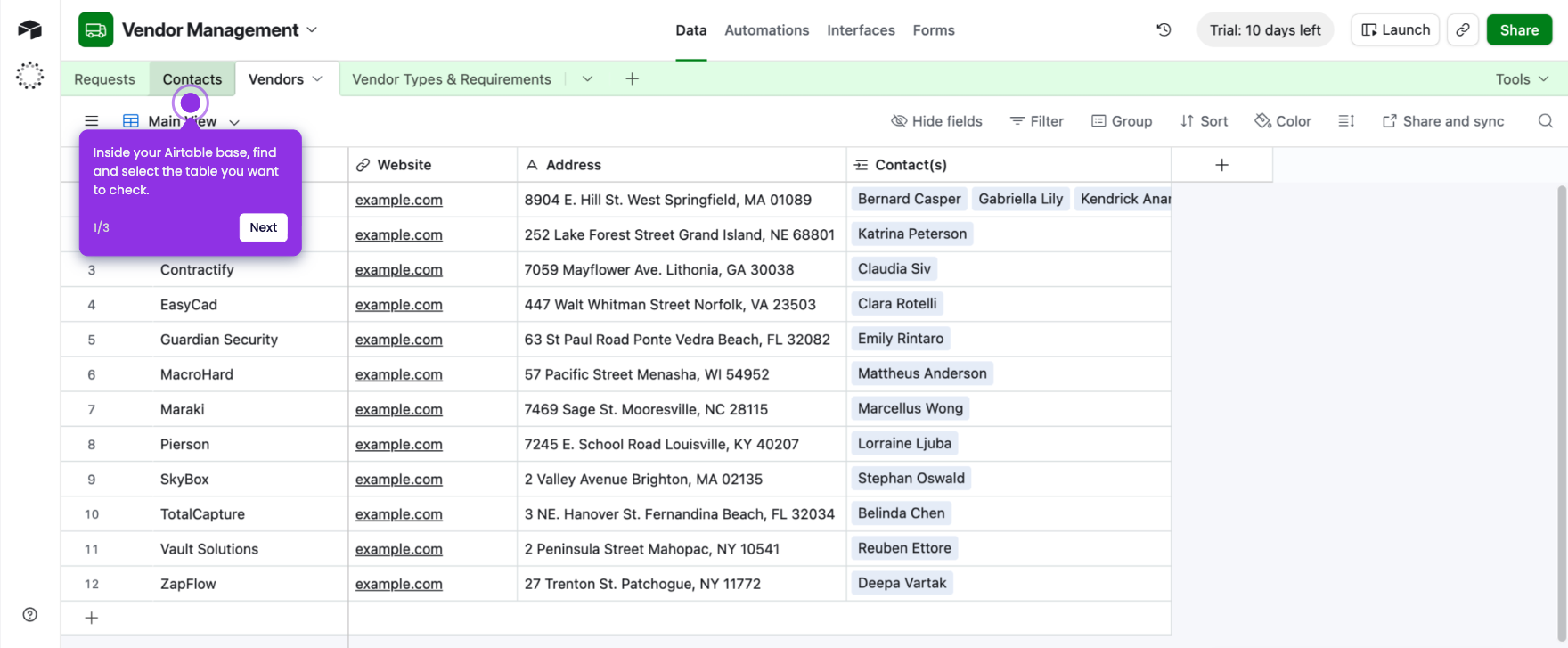Expand the Tools dropdown
1568x648 pixels.
pos(1522,78)
